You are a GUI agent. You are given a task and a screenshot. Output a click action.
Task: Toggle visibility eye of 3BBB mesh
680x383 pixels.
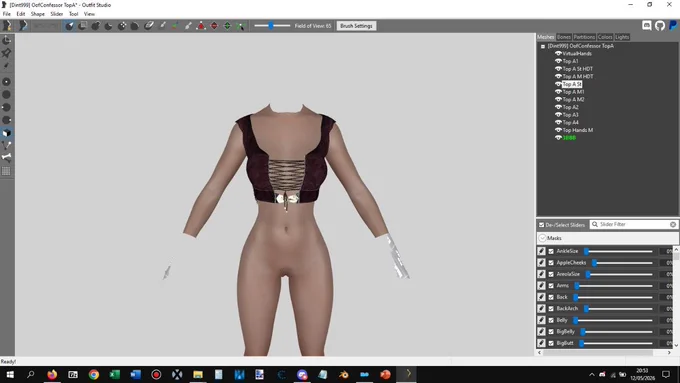558,137
